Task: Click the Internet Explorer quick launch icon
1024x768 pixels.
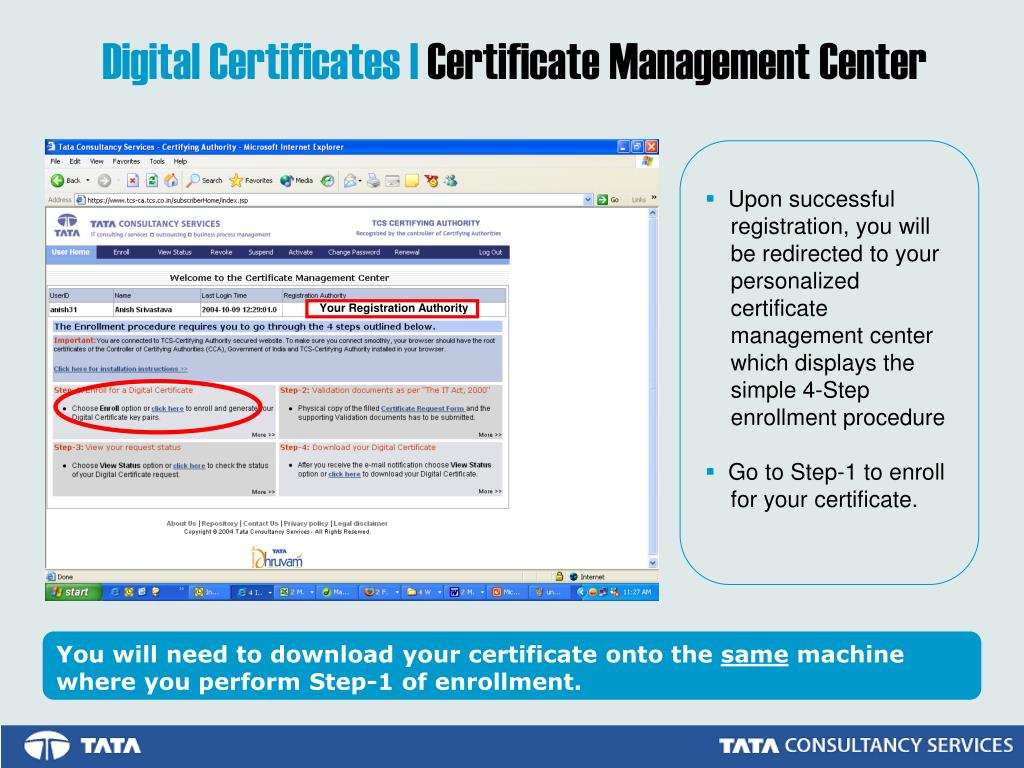Action: point(115,592)
